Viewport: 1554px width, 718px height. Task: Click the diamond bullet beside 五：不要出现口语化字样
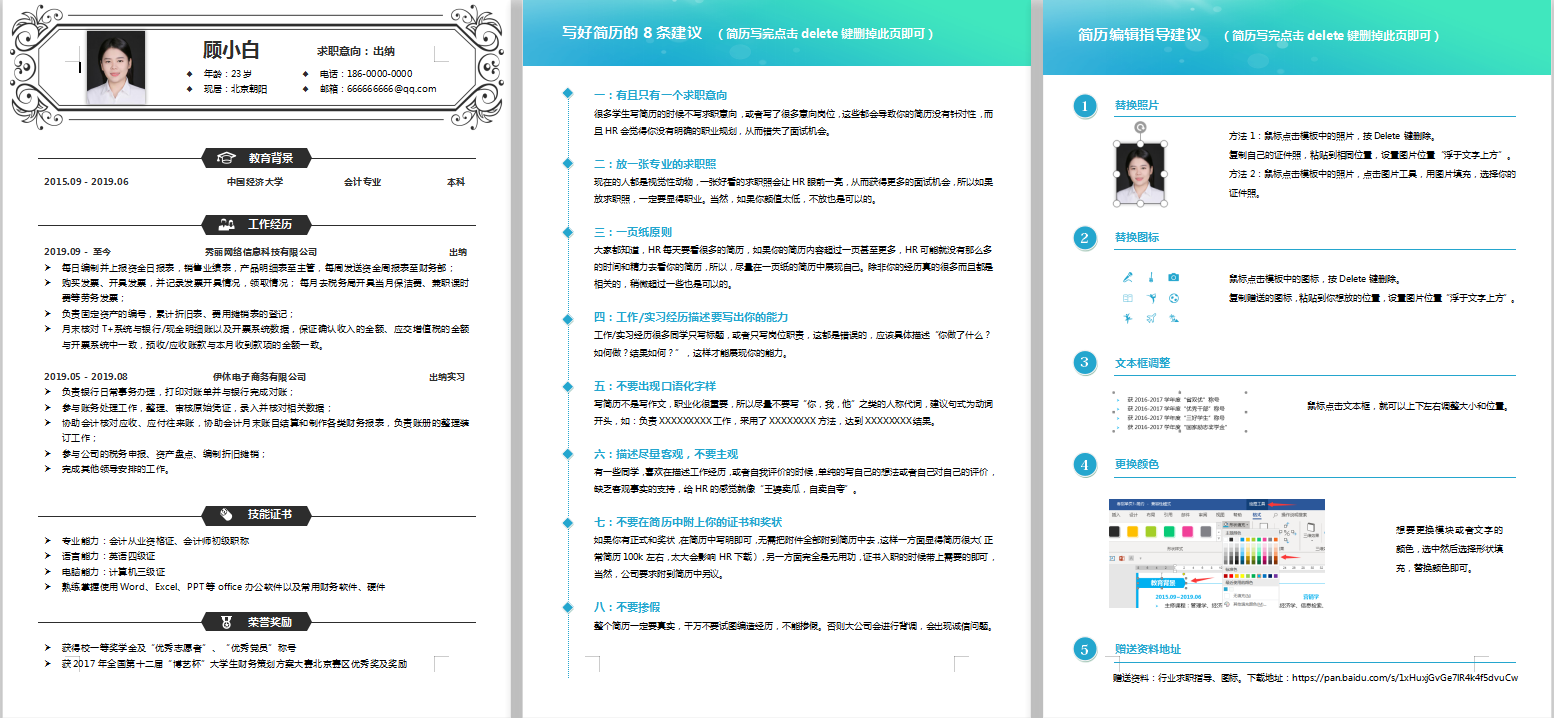568,385
